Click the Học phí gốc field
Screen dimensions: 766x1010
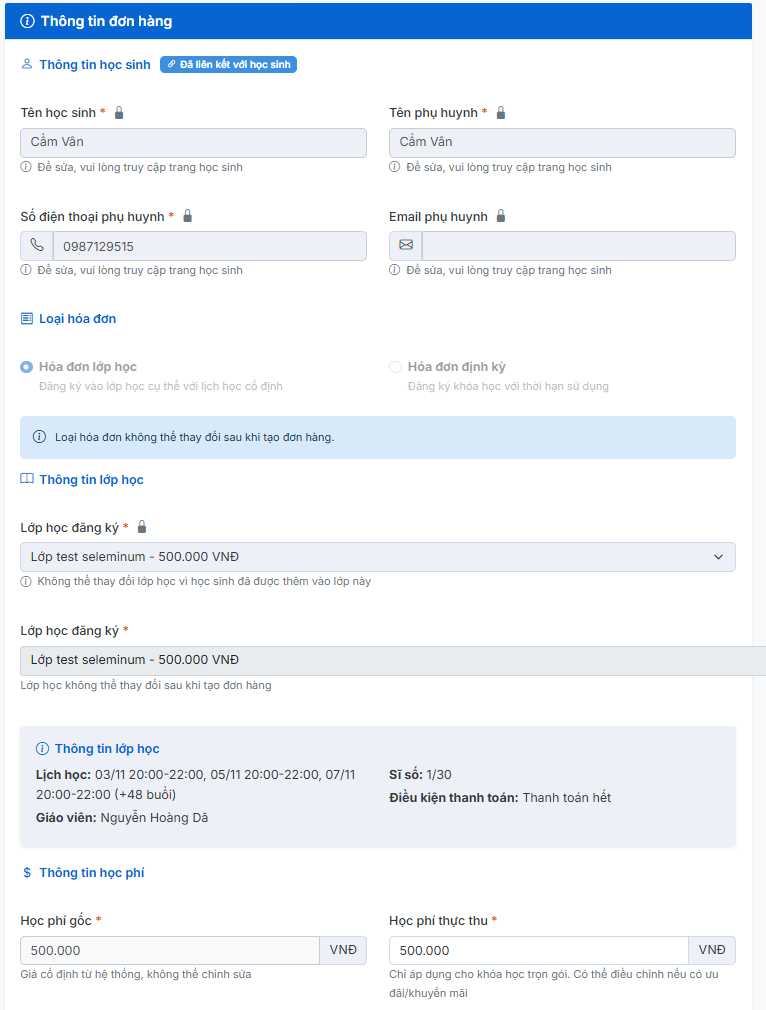pos(170,950)
